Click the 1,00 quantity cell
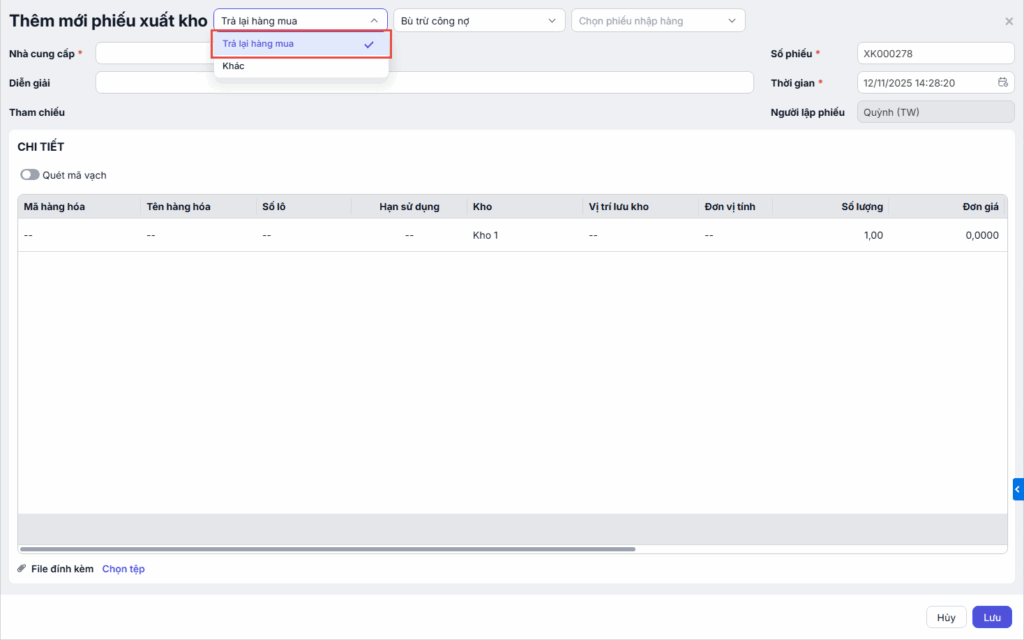Viewport: 1024px width, 640px height. (831, 235)
